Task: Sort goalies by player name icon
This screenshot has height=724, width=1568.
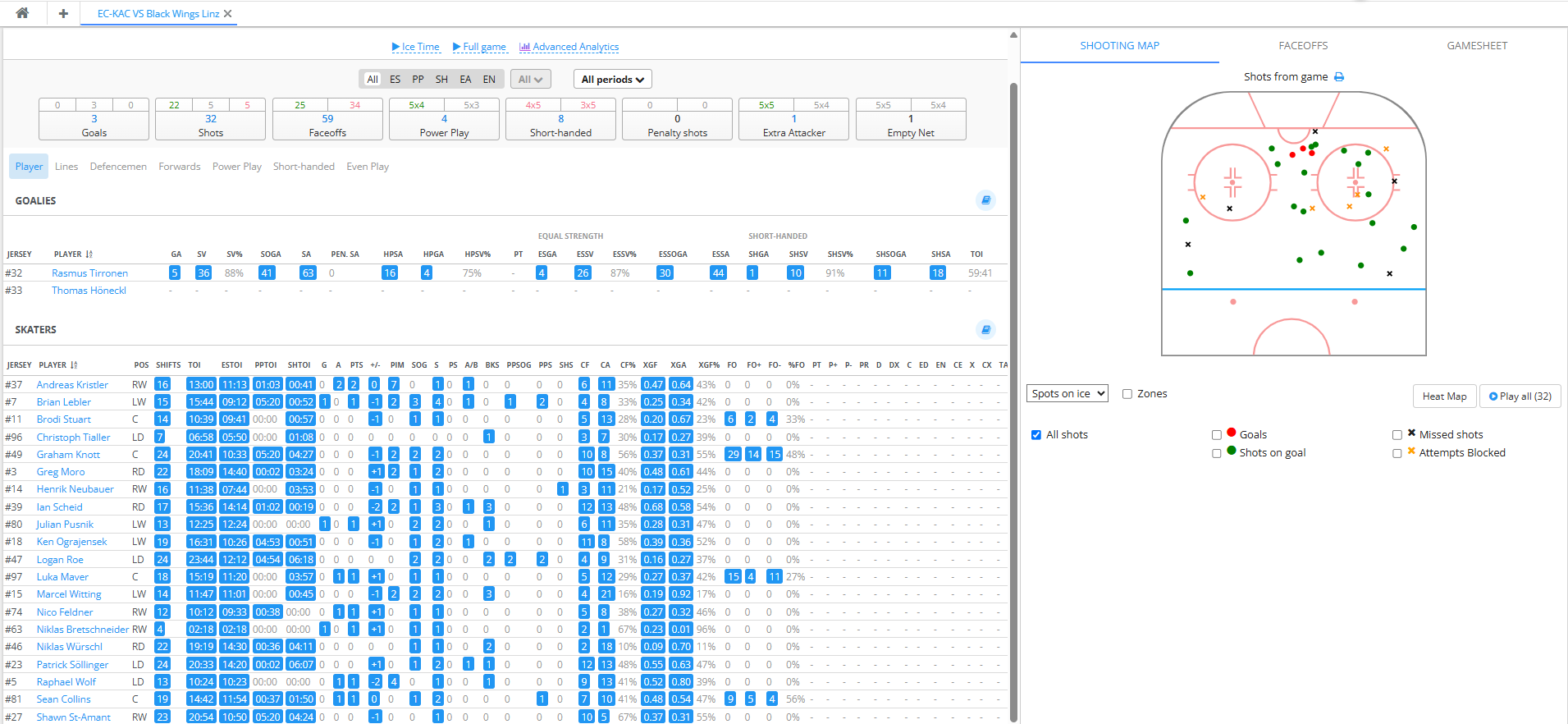Action: 89,254
